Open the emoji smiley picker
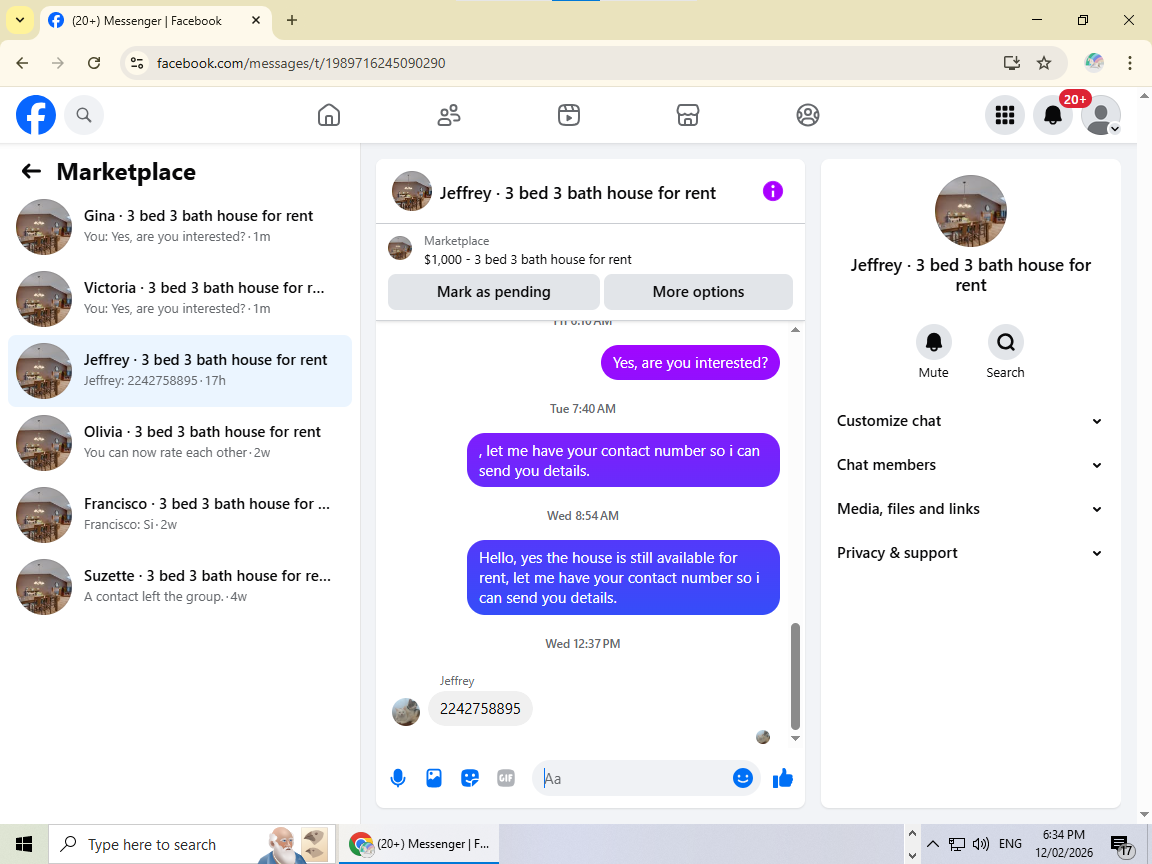 743,778
